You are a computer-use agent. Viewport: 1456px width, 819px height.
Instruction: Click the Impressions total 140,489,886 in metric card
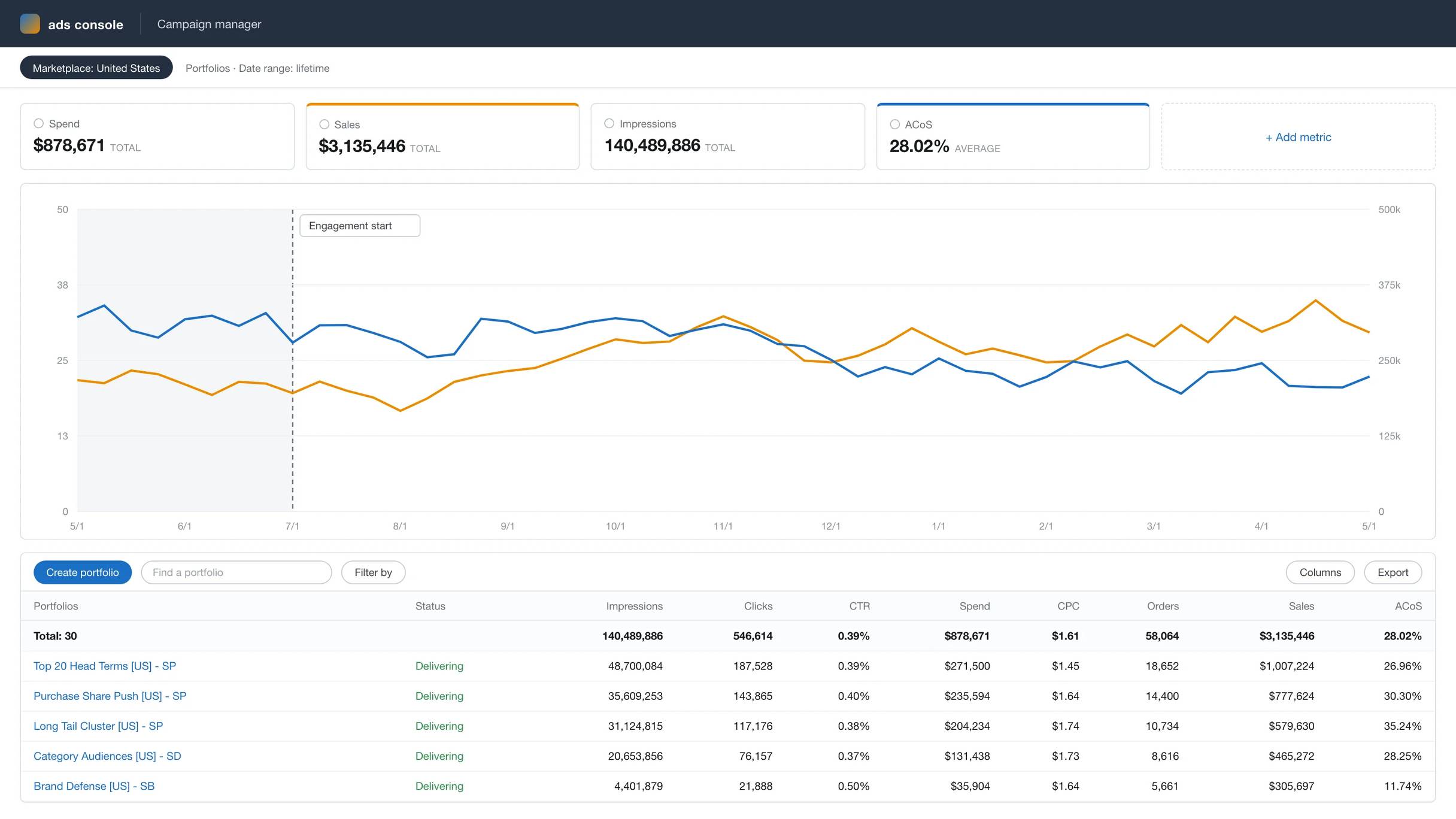[x=652, y=145]
